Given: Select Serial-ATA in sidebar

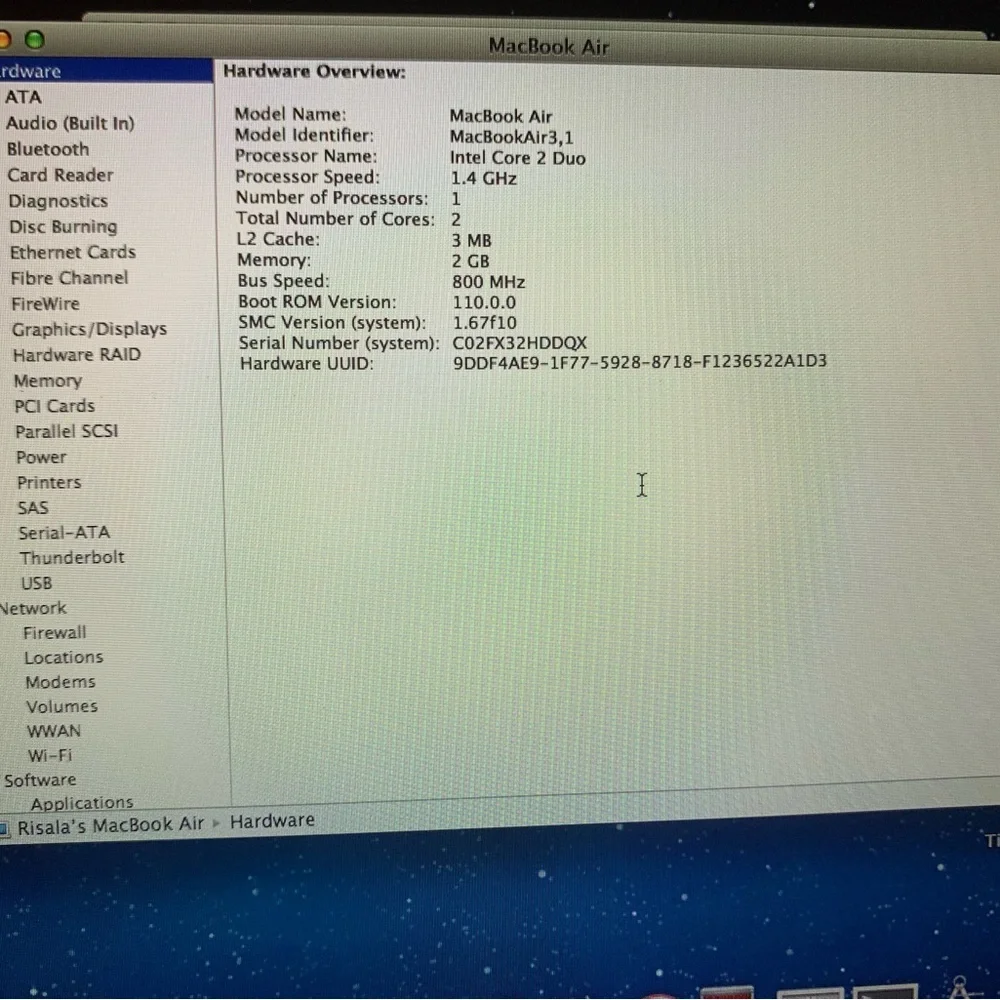Looking at the screenshot, I should coord(64,533).
